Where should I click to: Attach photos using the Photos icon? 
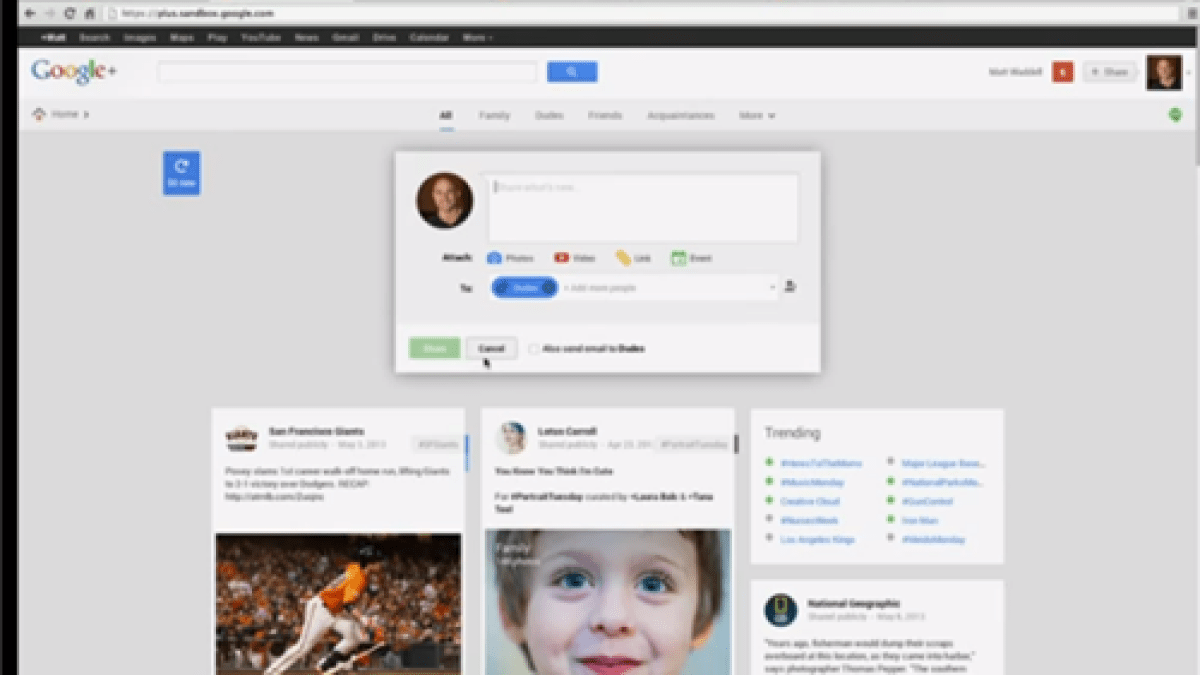494,258
